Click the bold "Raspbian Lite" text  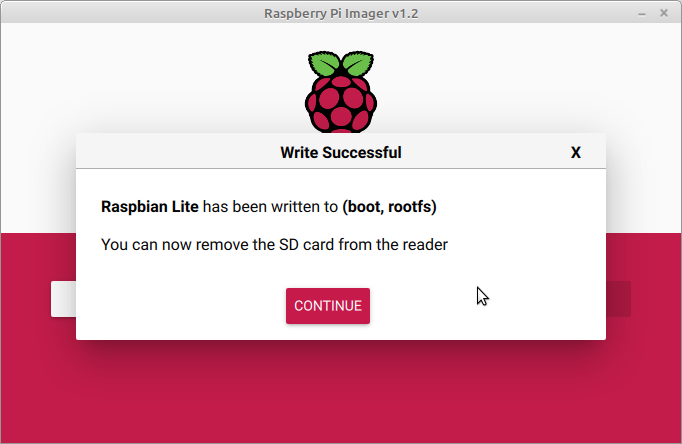[150, 207]
